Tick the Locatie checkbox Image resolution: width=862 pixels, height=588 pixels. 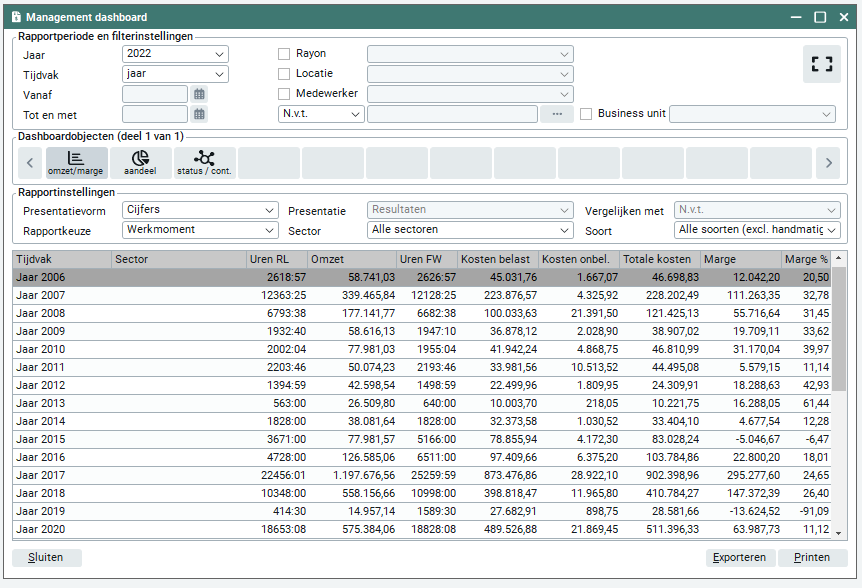(x=284, y=74)
